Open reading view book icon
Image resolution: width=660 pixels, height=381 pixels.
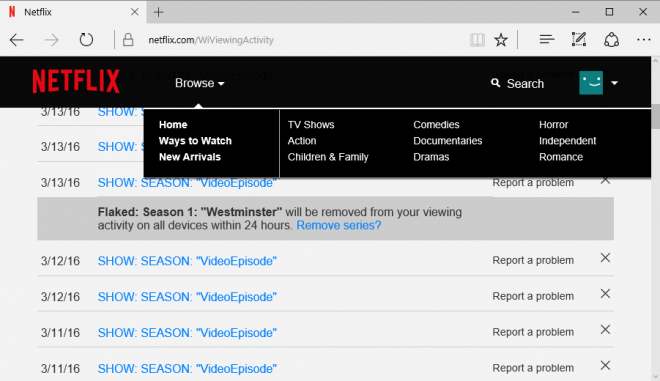[477, 40]
